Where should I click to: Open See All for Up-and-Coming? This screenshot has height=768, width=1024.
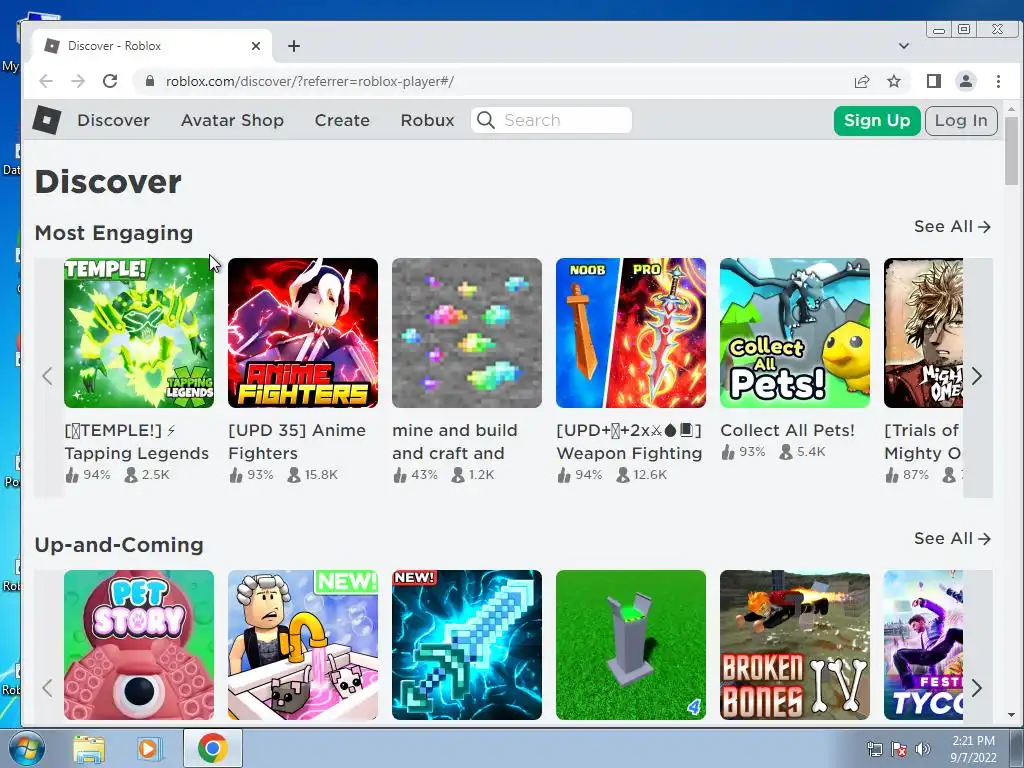click(952, 539)
